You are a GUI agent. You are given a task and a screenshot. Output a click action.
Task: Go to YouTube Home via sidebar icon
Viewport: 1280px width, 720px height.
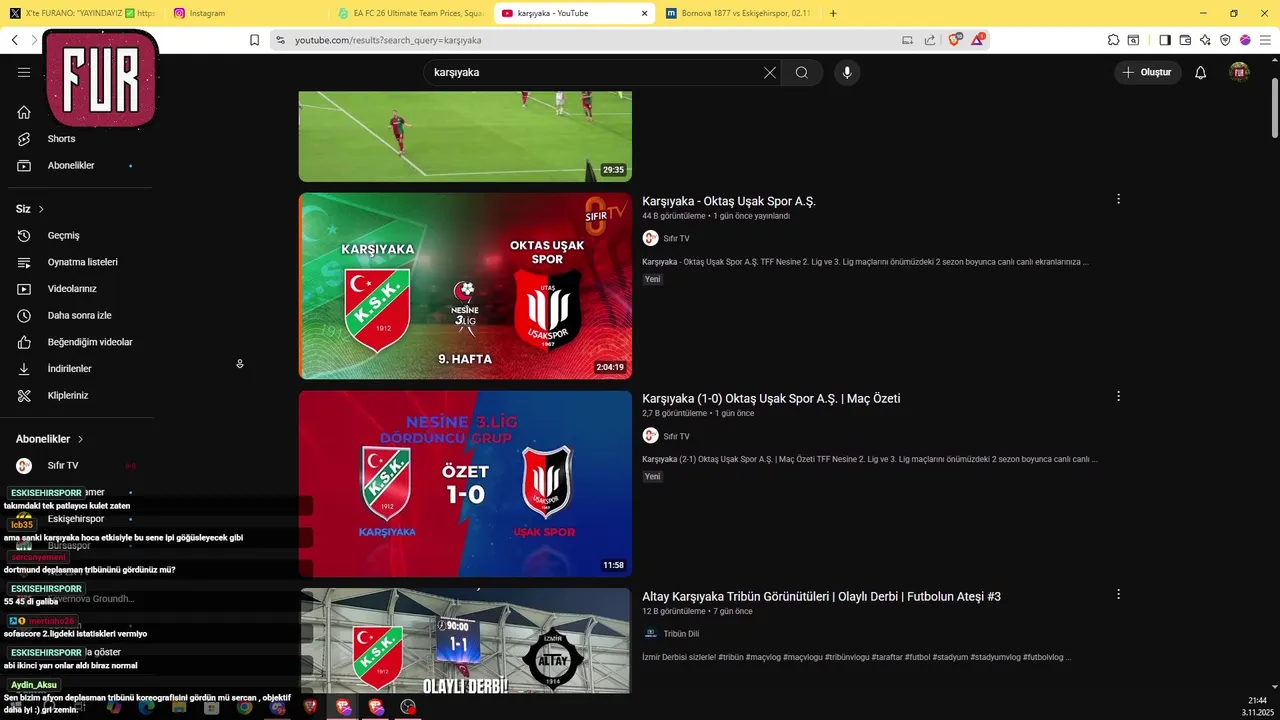pos(24,112)
